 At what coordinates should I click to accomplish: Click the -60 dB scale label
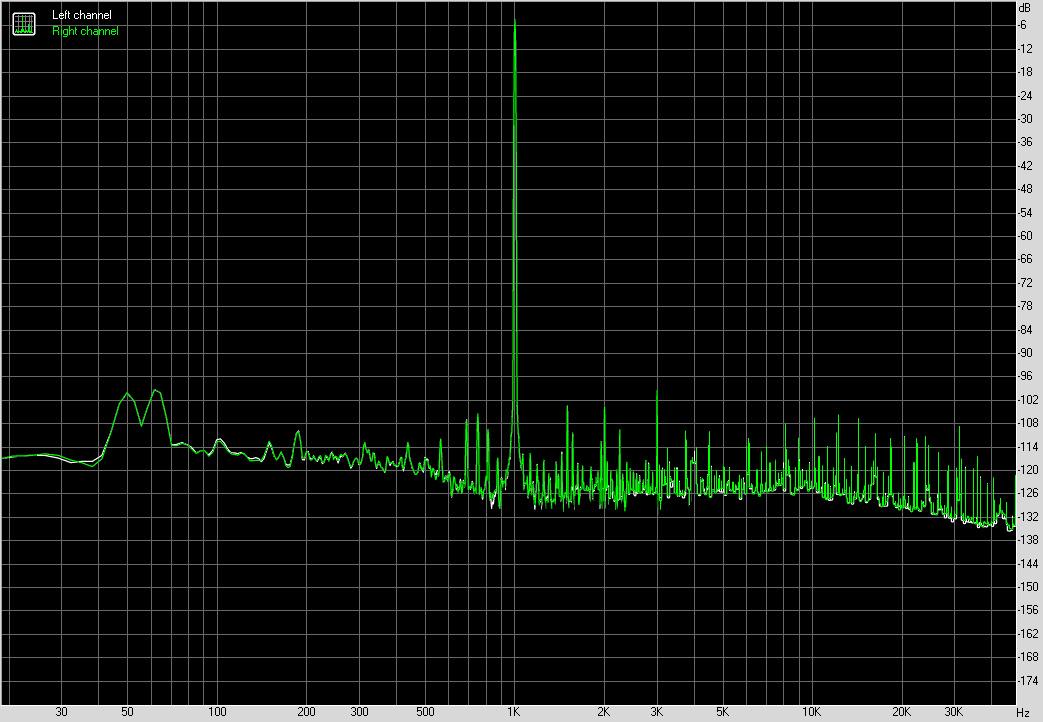[1024, 236]
